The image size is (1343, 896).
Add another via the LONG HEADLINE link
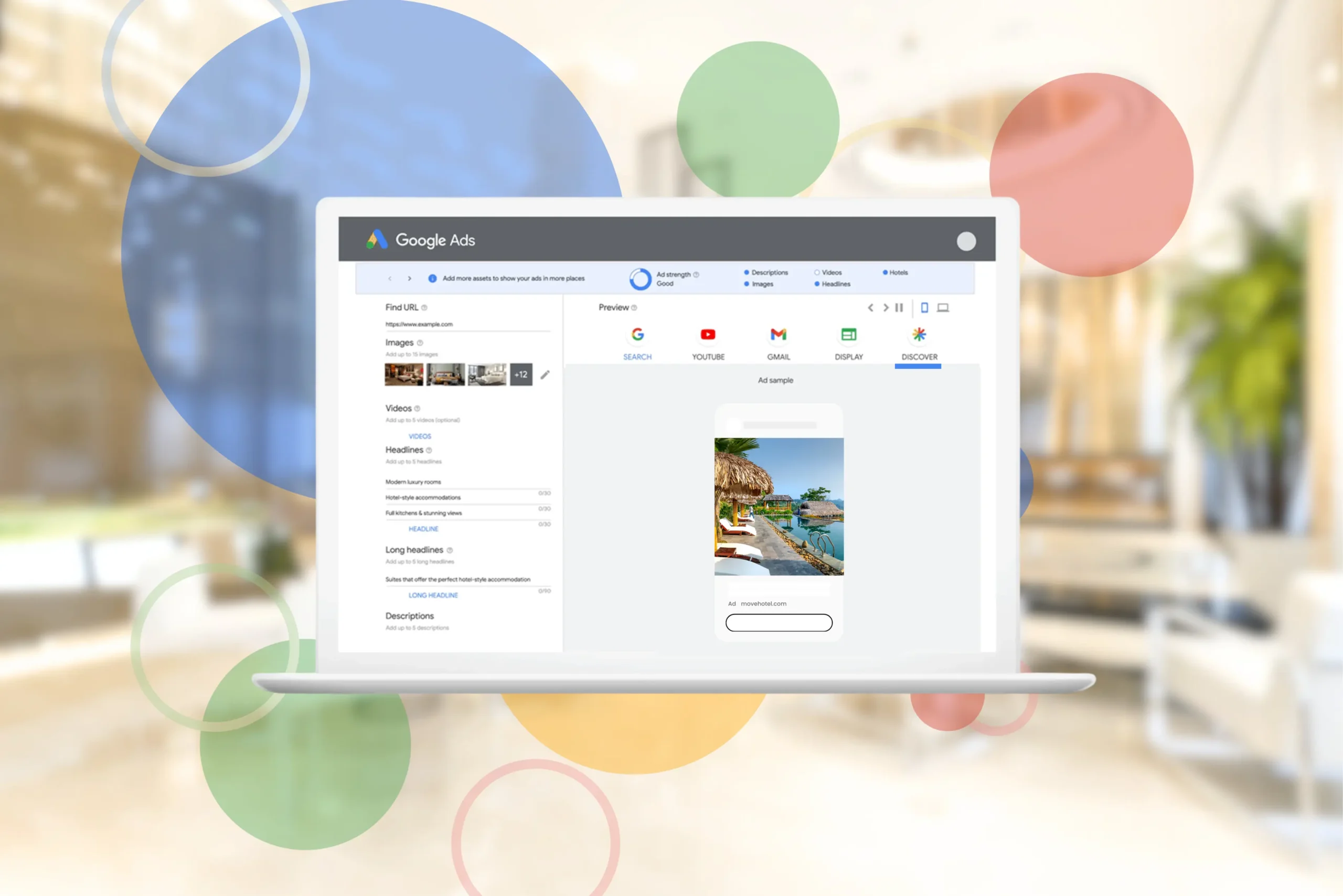coord(433,595)
